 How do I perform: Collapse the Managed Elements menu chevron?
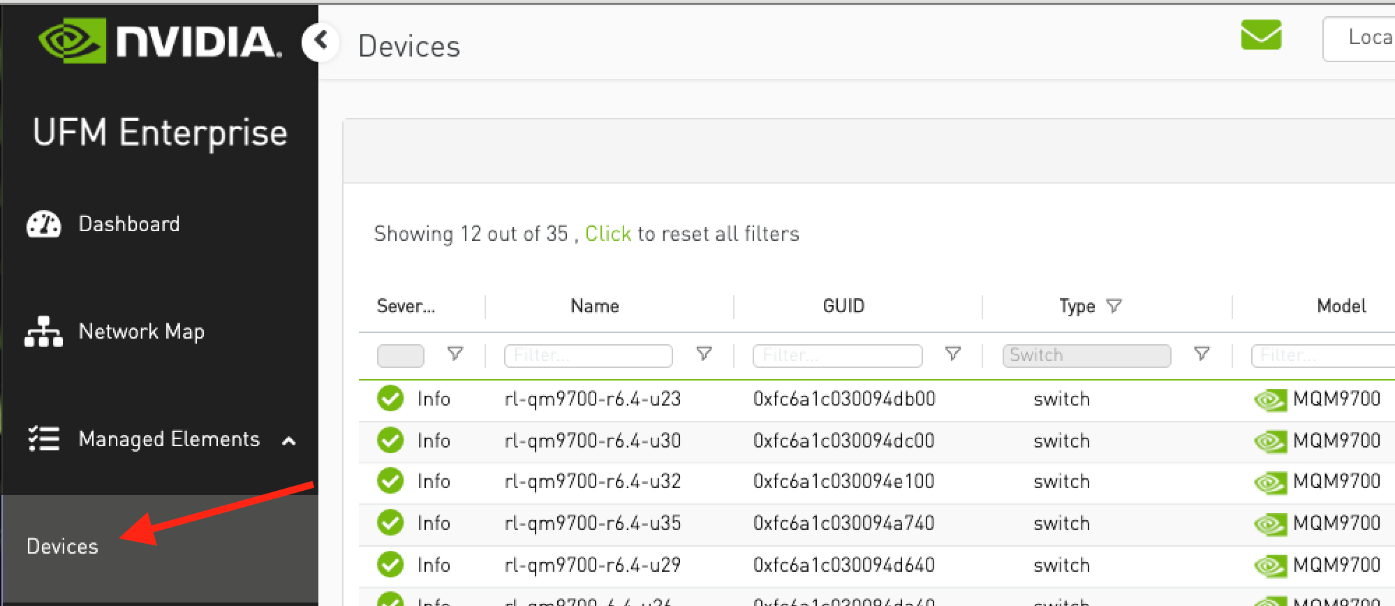click(289, 440)
